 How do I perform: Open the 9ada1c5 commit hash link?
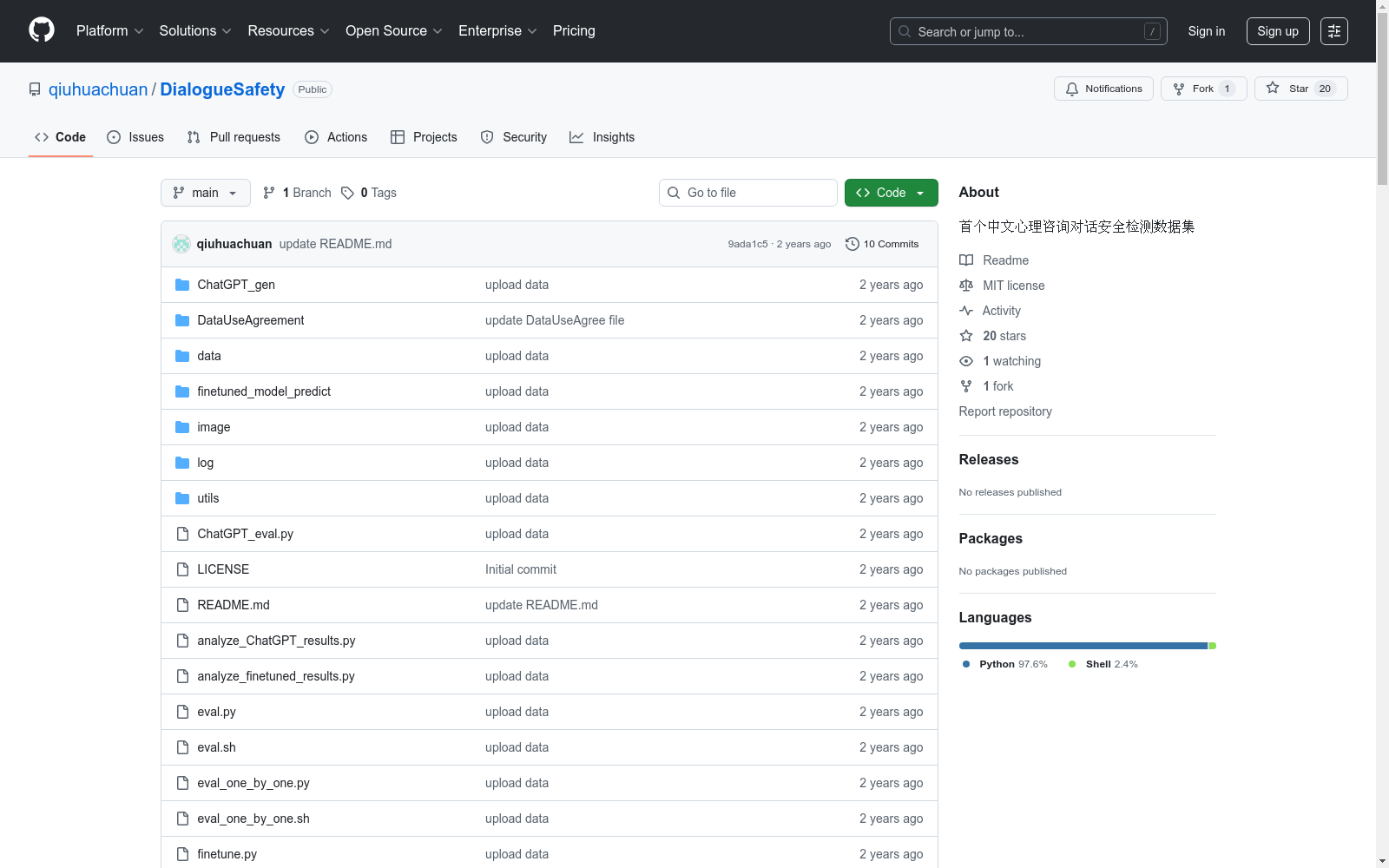tap(748, 244)
